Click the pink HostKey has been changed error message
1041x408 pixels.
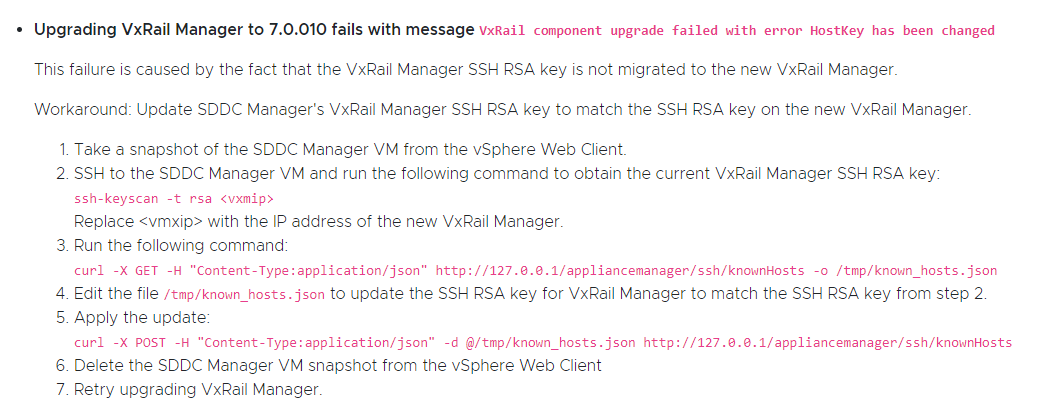(x=737, y=31)
